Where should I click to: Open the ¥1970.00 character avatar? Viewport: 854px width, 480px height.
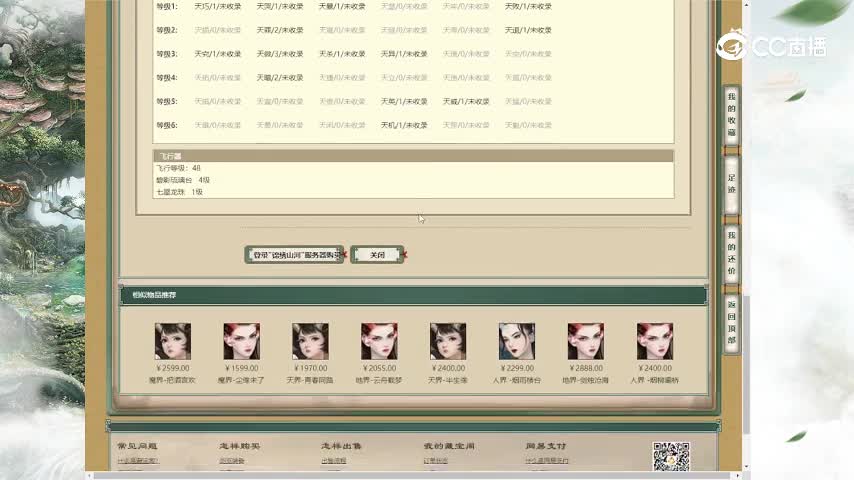(x=310, y=341)
